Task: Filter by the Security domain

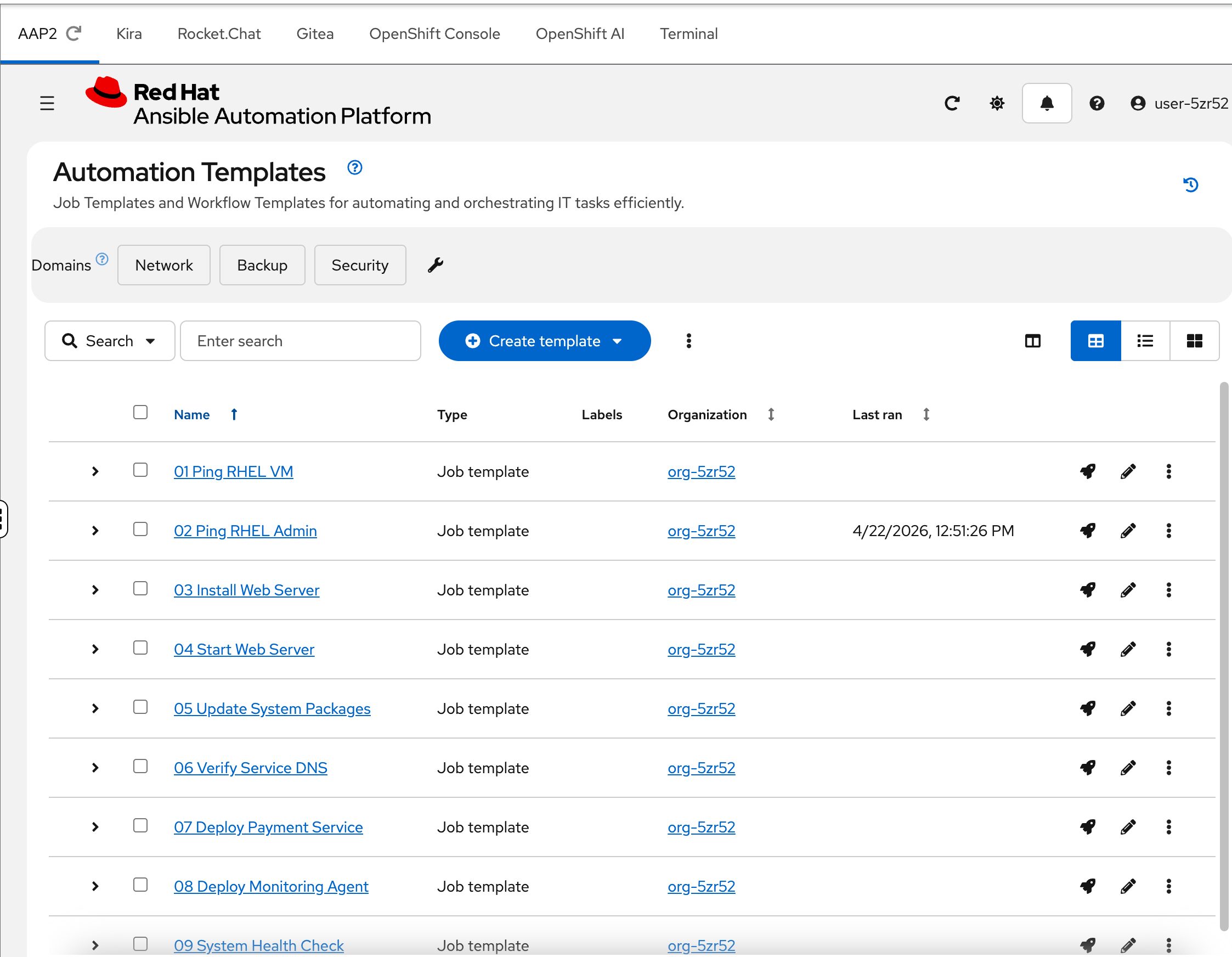Action: (x=360, y=264)
